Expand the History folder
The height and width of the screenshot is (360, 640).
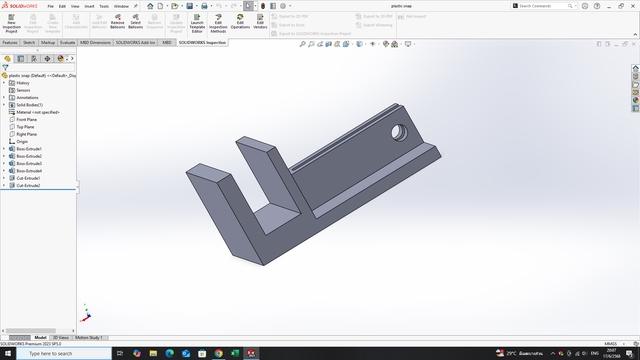(x=4, y=83)
